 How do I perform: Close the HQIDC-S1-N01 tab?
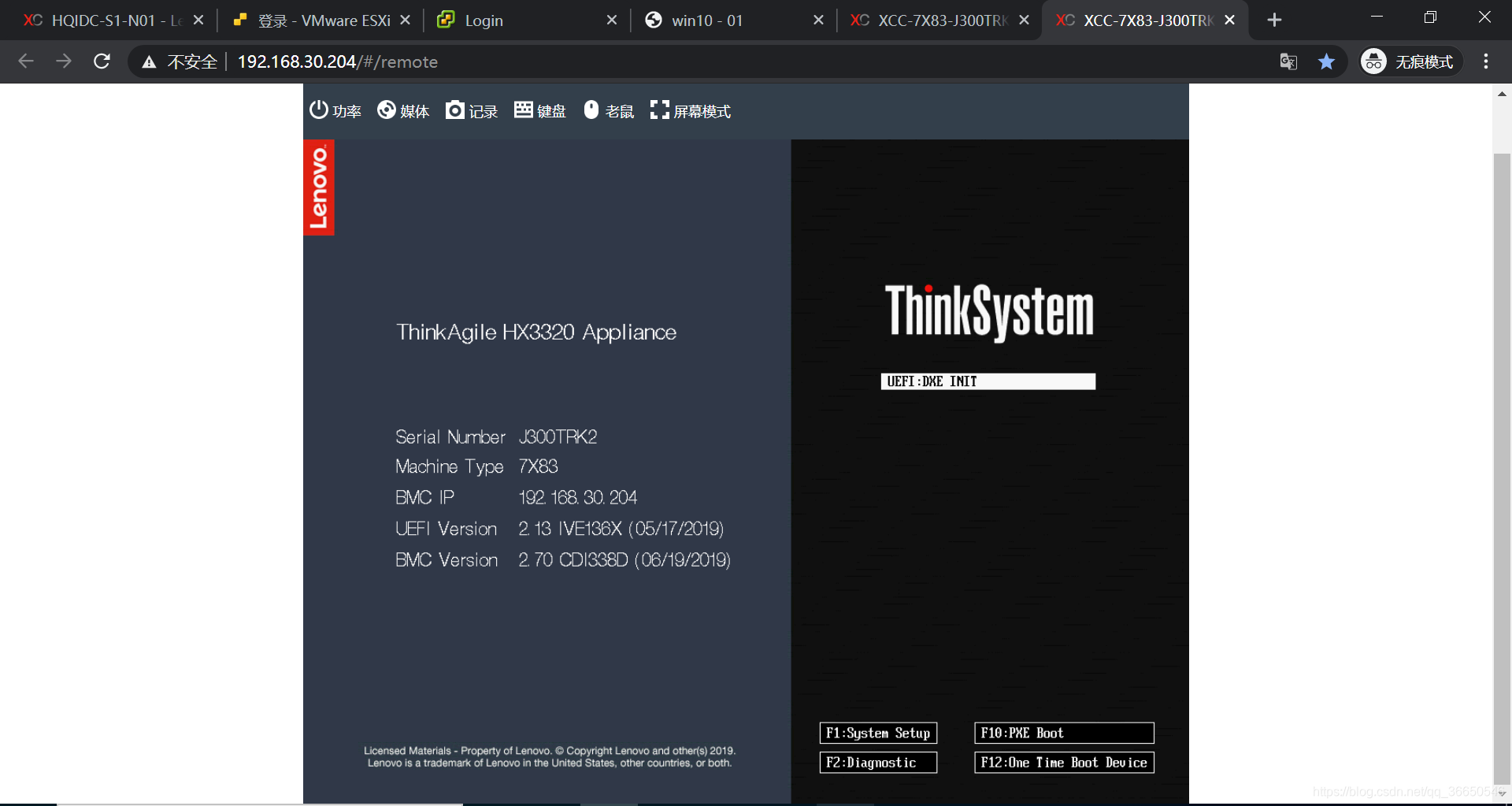point(198,20)
